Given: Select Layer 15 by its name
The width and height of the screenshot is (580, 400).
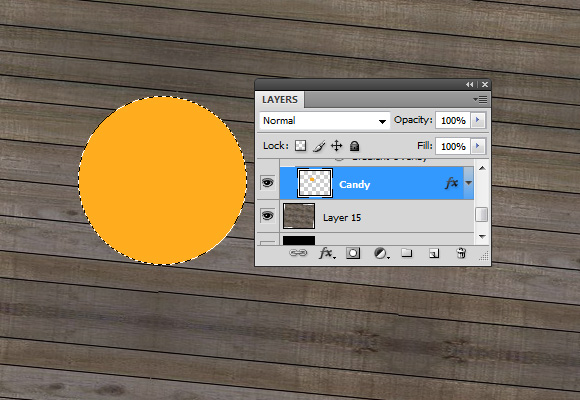Looking at the screenshot, I should (342, 218).
